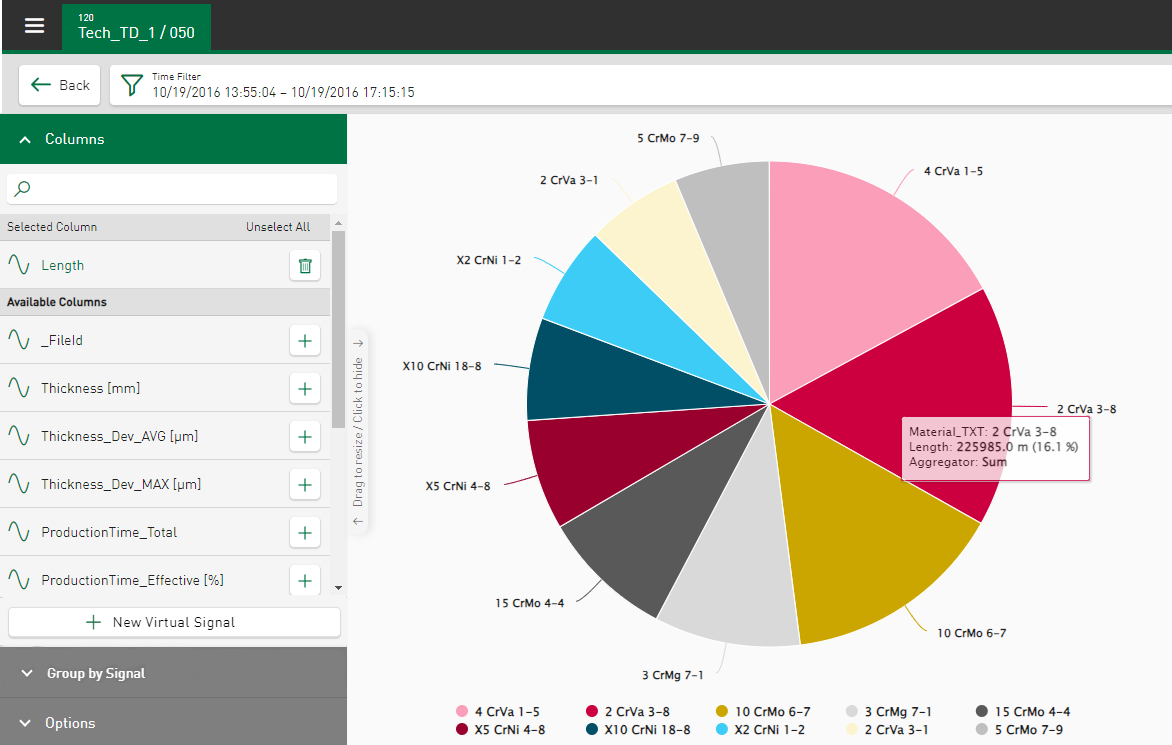Click the Time Filter funnel icon
This screenshot has height=745, width=1172.
(131, 85)
